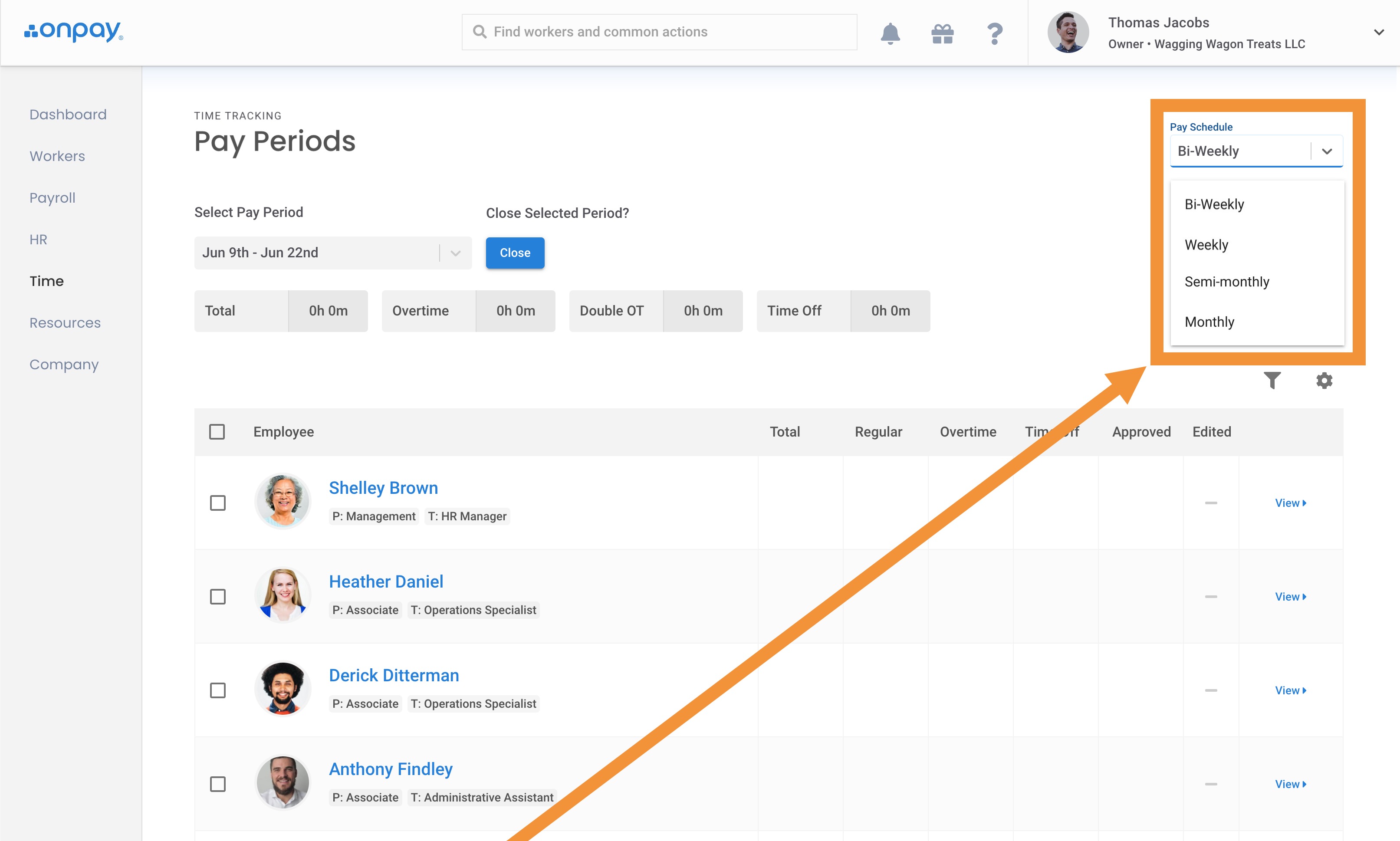Viewport: 1400px width, 841px height.
Task: Sort by the Approved column header
Action: pos(1141,432)
